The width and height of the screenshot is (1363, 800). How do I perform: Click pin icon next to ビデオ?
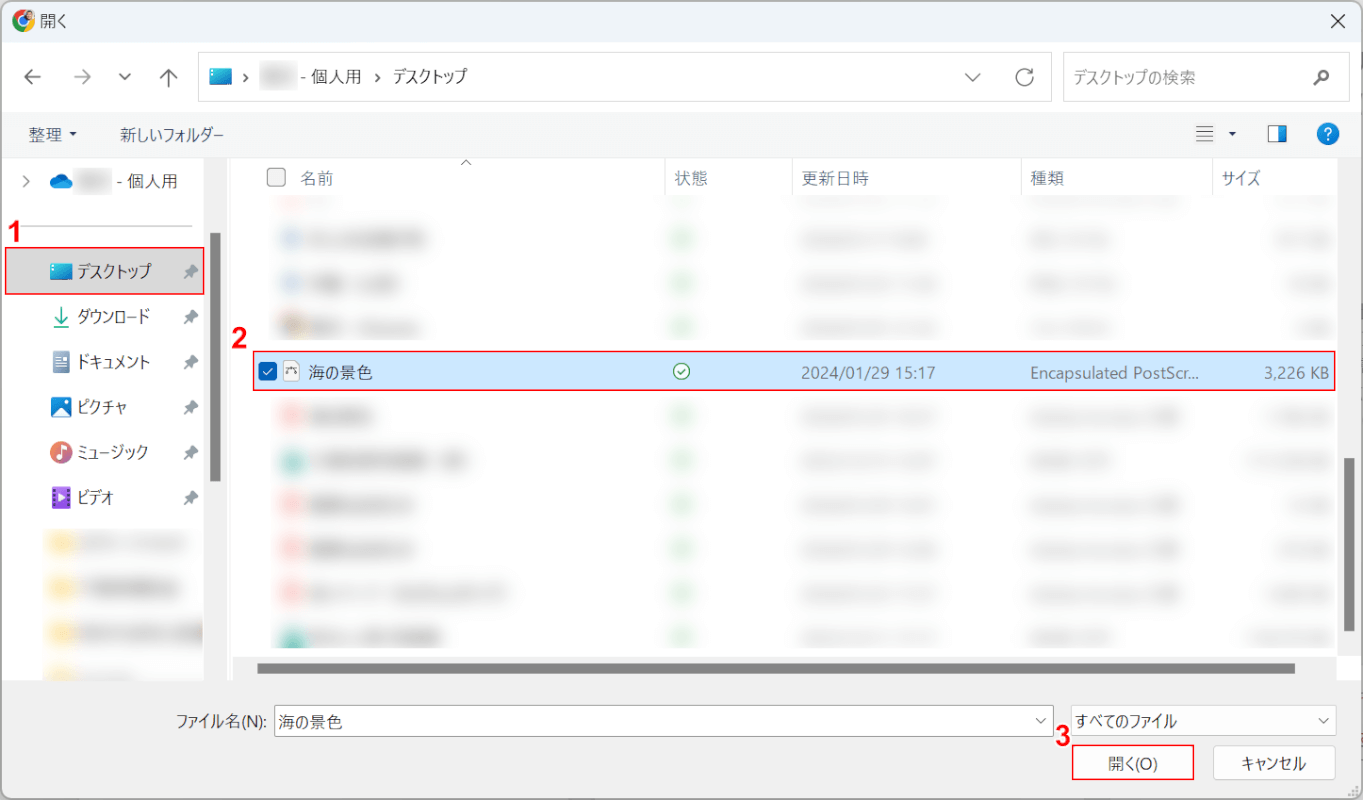(x=190, y=497)
